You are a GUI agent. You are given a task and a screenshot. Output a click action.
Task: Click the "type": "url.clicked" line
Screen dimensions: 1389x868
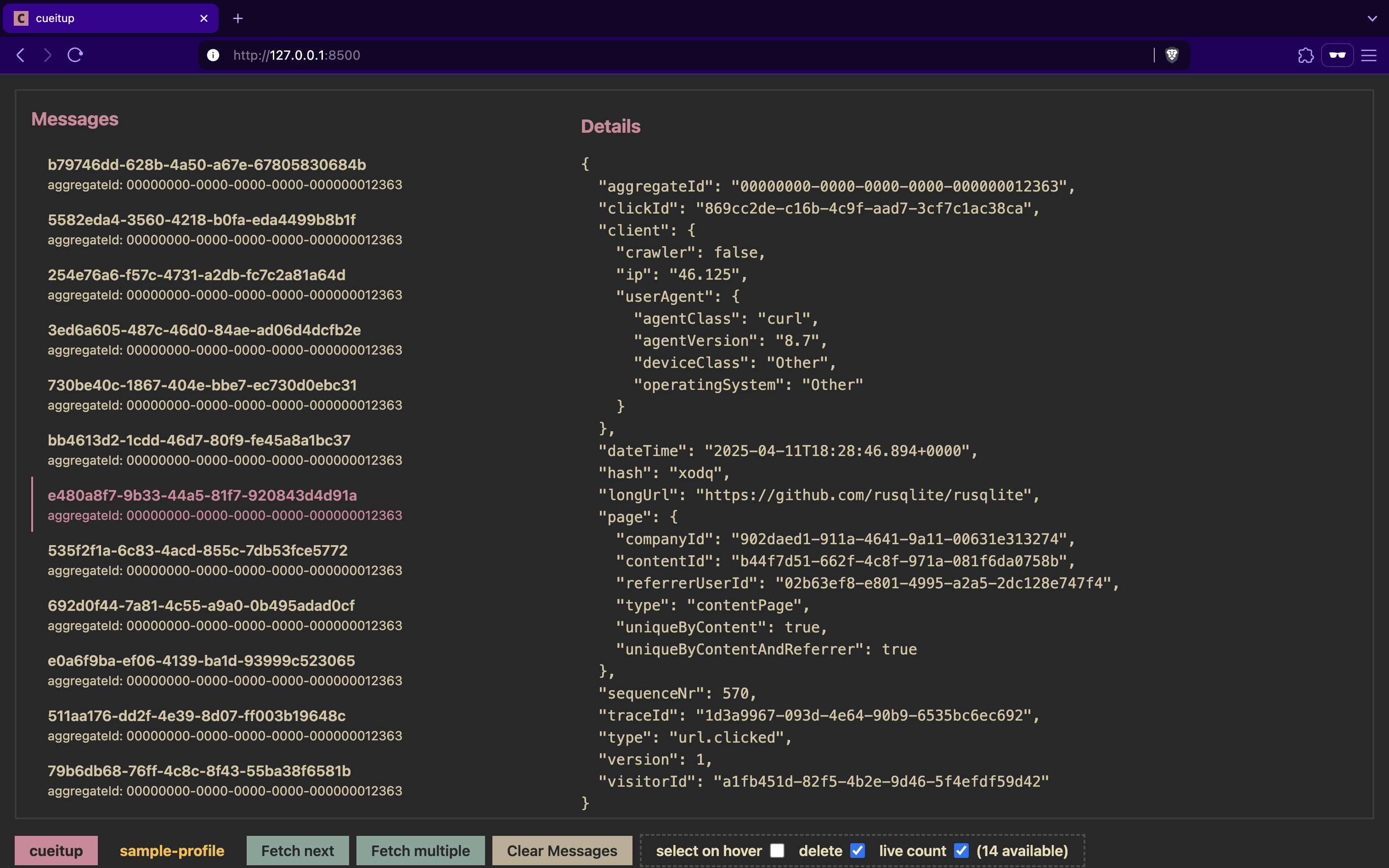695,737
